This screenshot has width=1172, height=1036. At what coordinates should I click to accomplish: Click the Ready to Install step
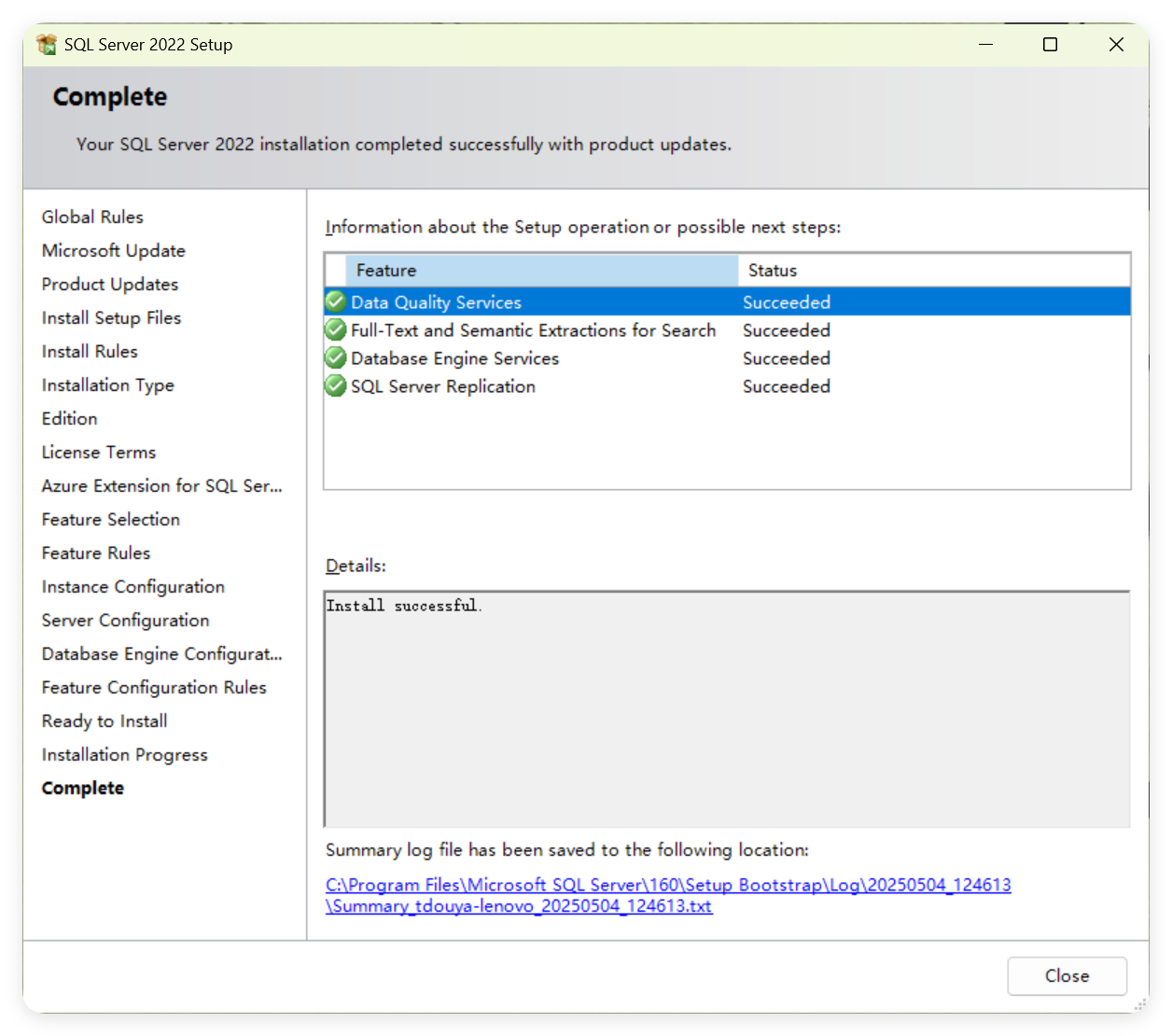(105, 721)
